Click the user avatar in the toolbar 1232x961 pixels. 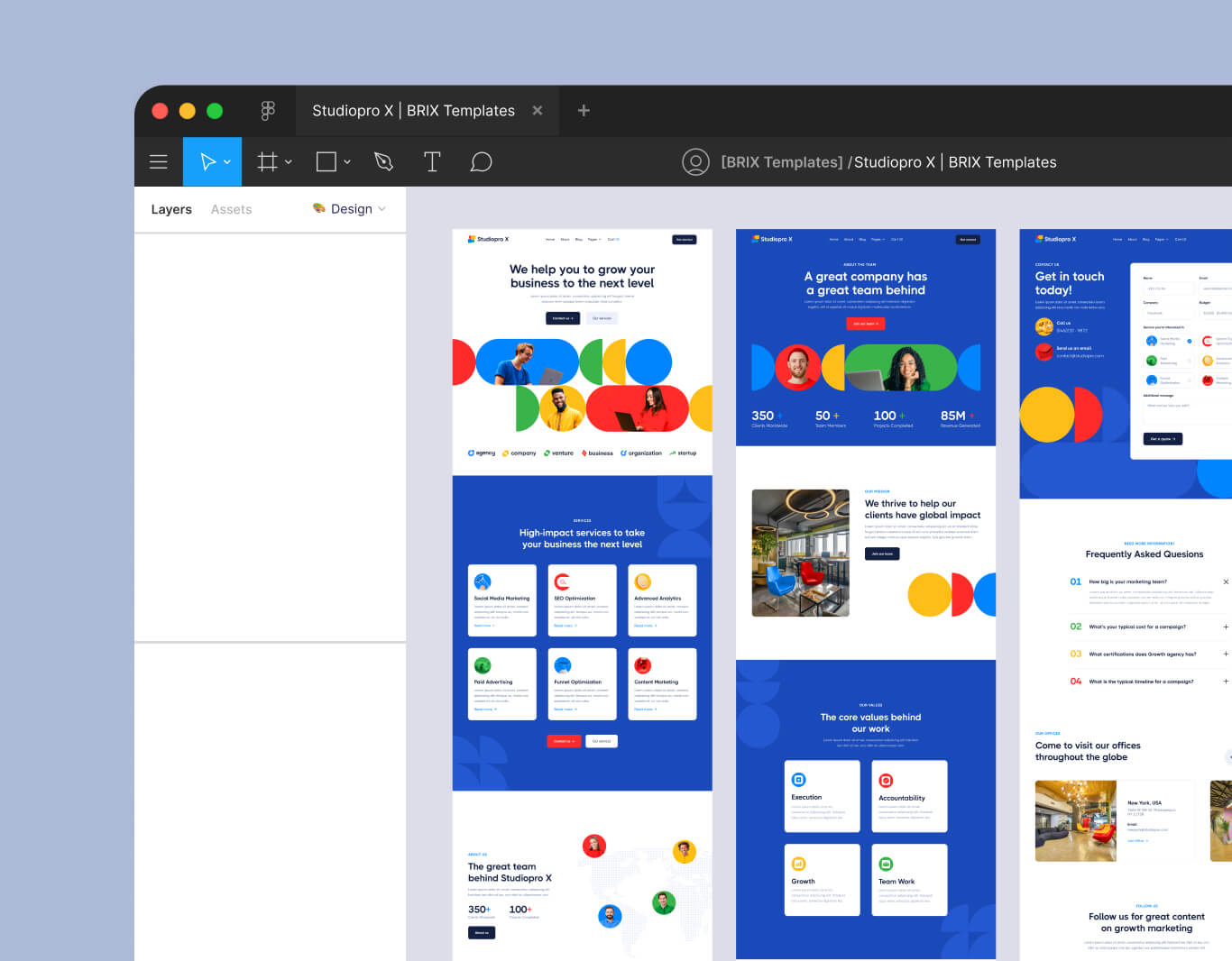(696, 162)
